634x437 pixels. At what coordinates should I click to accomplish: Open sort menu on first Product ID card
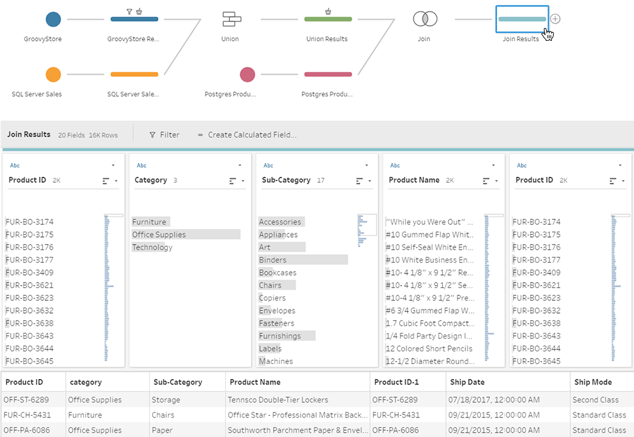[x=110, y=181]
